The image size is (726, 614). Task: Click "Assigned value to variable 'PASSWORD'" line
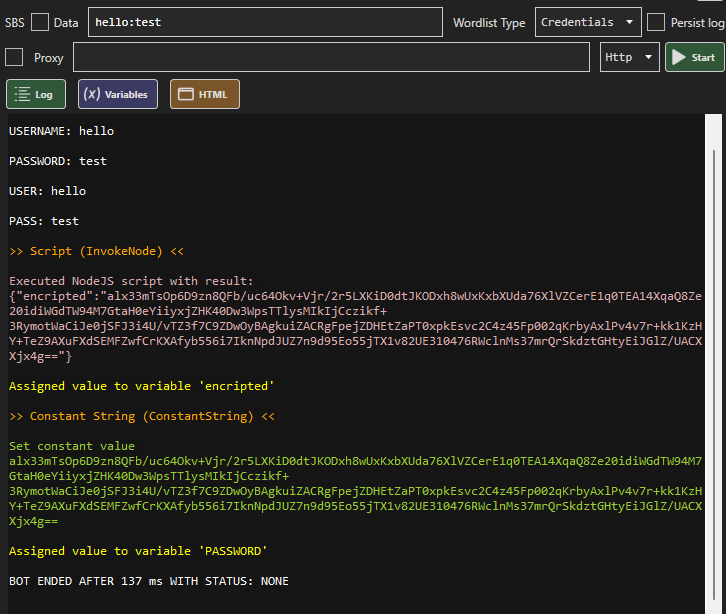coord(138,551)
